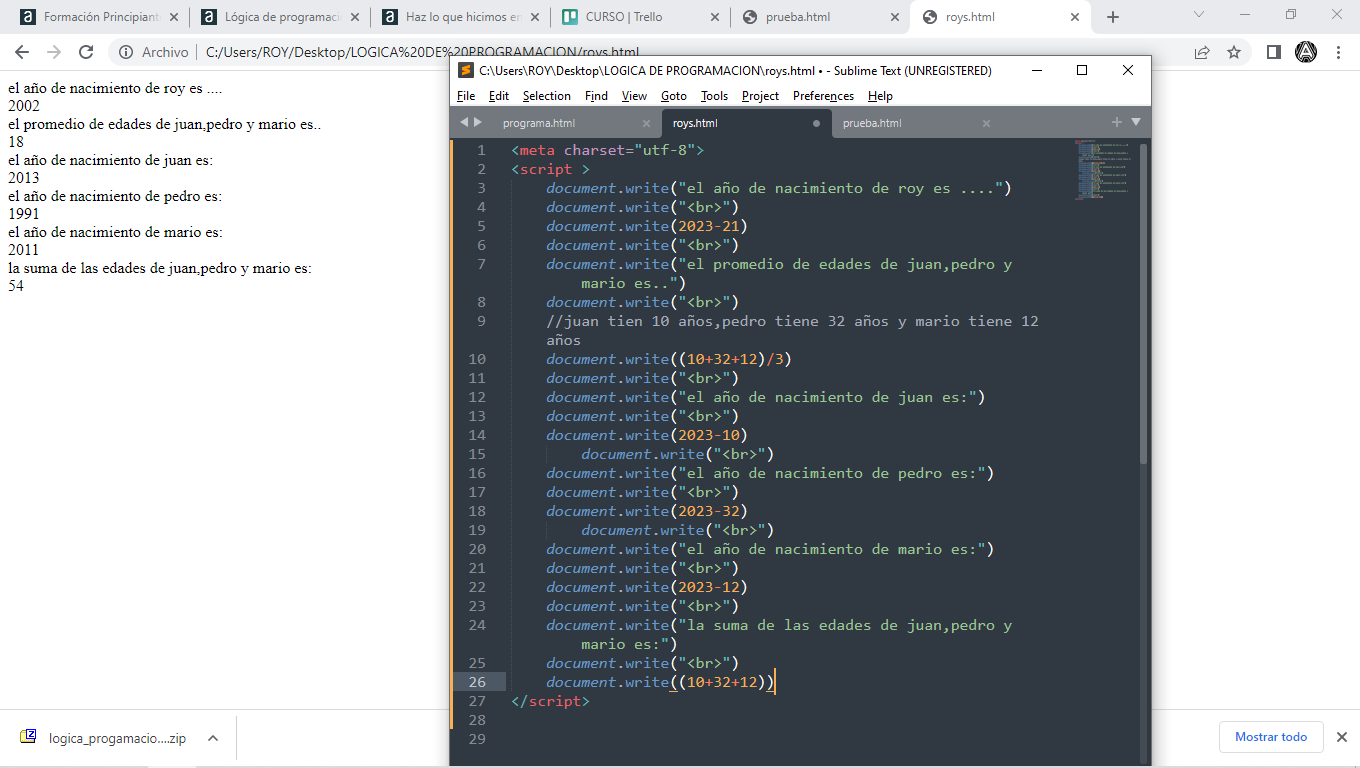The height and width of the screenshot is (768, 1360).
Task: Click the browser back arrow
Action: coord(21,52)
